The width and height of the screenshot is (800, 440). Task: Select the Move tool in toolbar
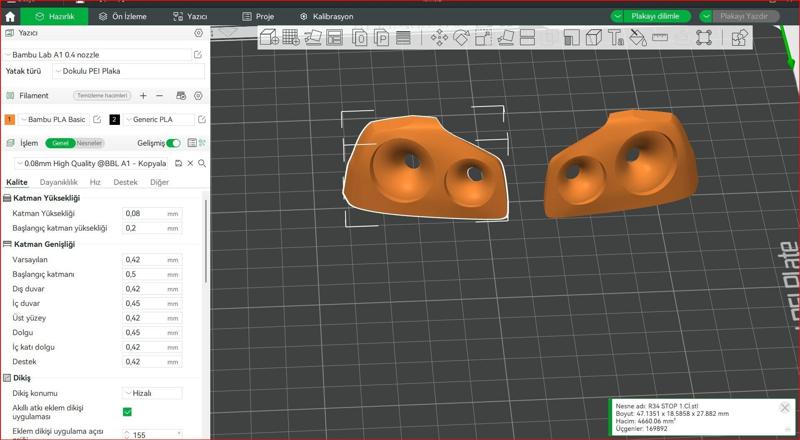pos(439,38)
